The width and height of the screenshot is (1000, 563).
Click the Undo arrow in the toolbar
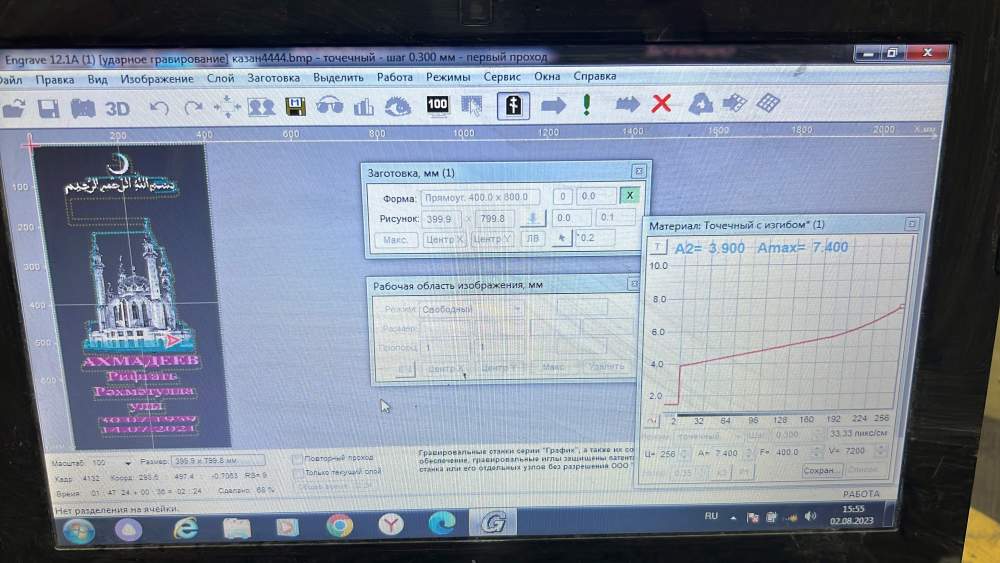158,106
